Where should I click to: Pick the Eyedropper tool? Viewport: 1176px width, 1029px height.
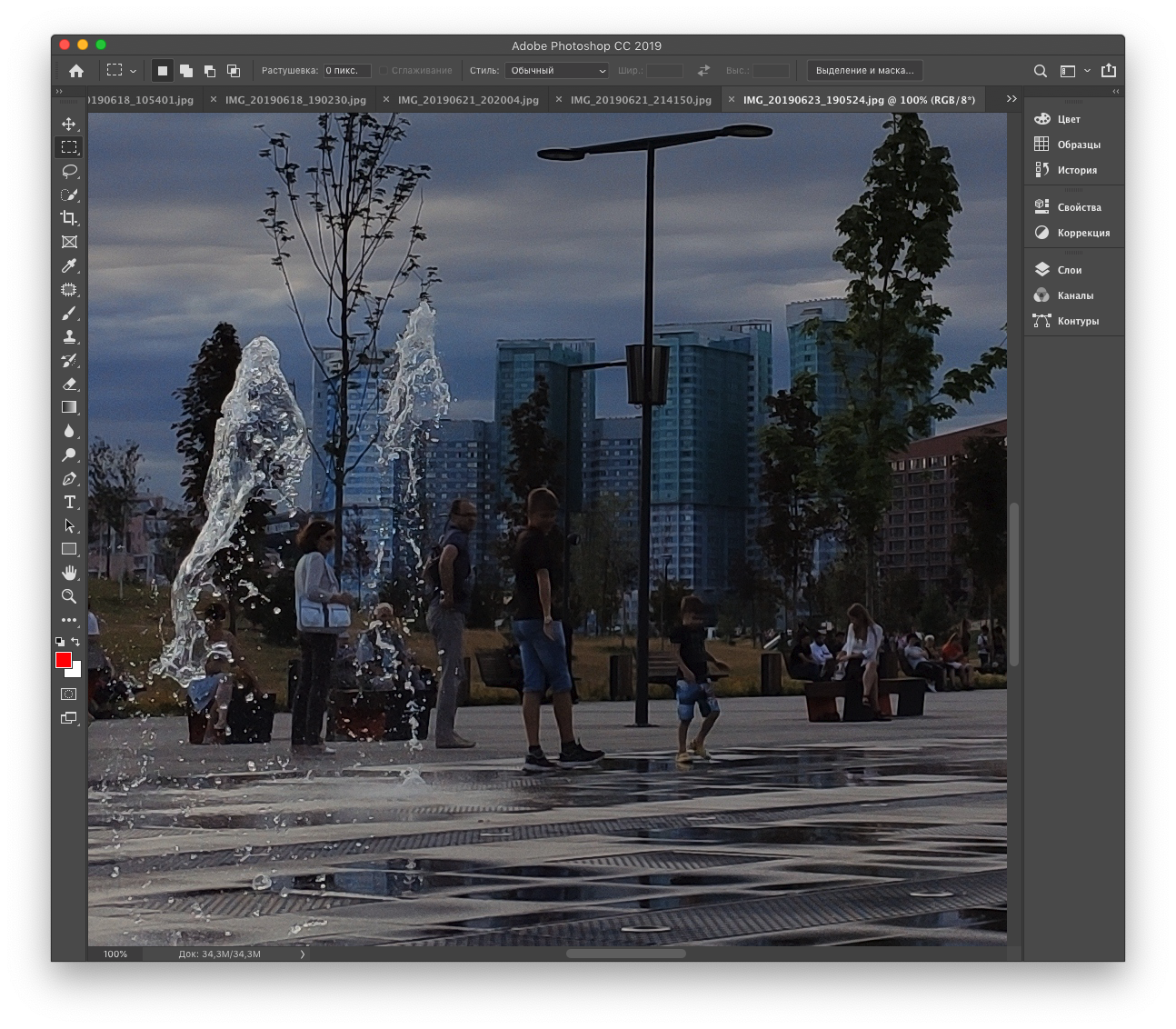[x=69, y=265]
